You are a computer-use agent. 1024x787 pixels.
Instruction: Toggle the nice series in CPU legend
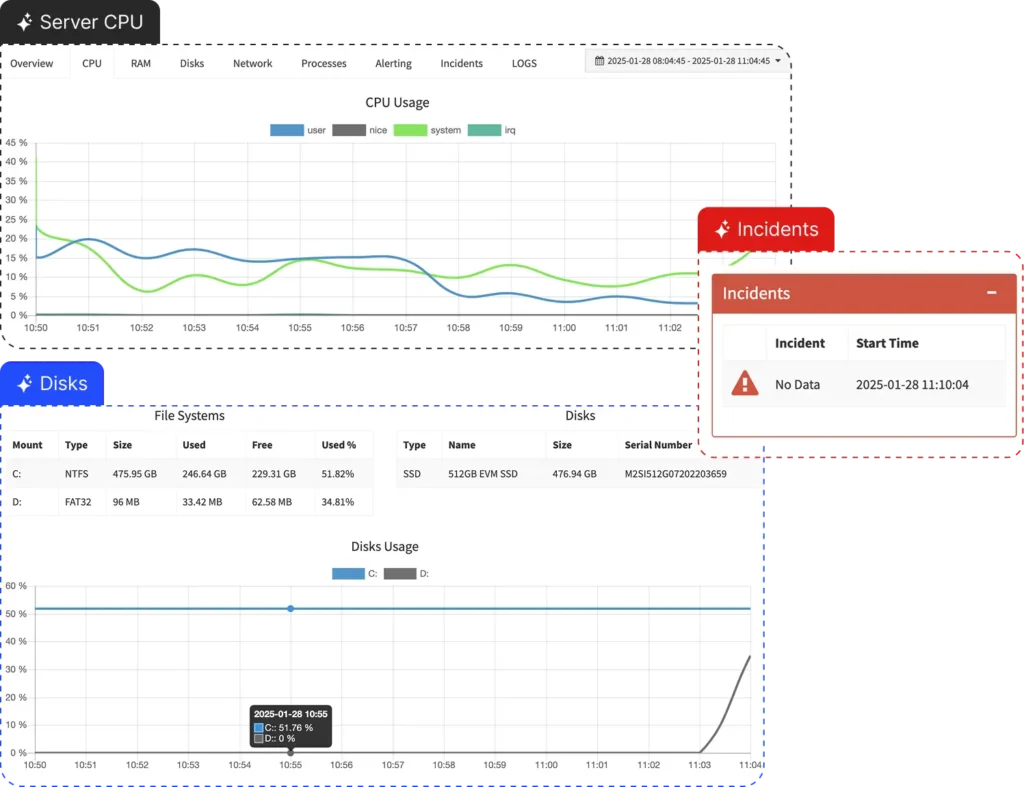tap(348, 130)
